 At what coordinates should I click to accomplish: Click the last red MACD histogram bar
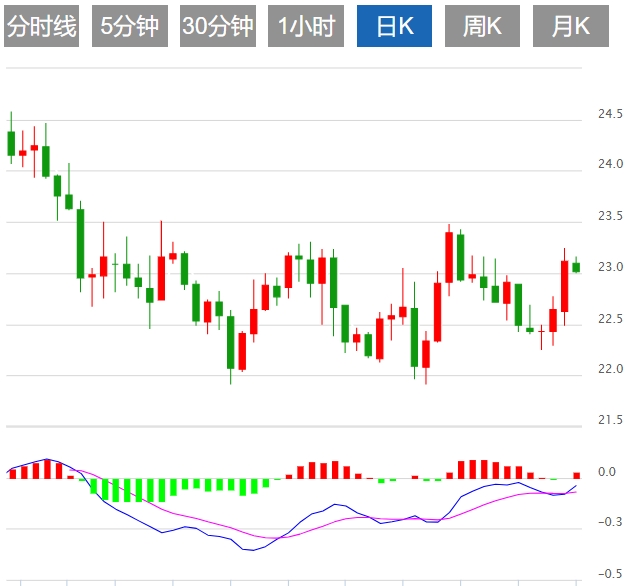coord(576,475)
